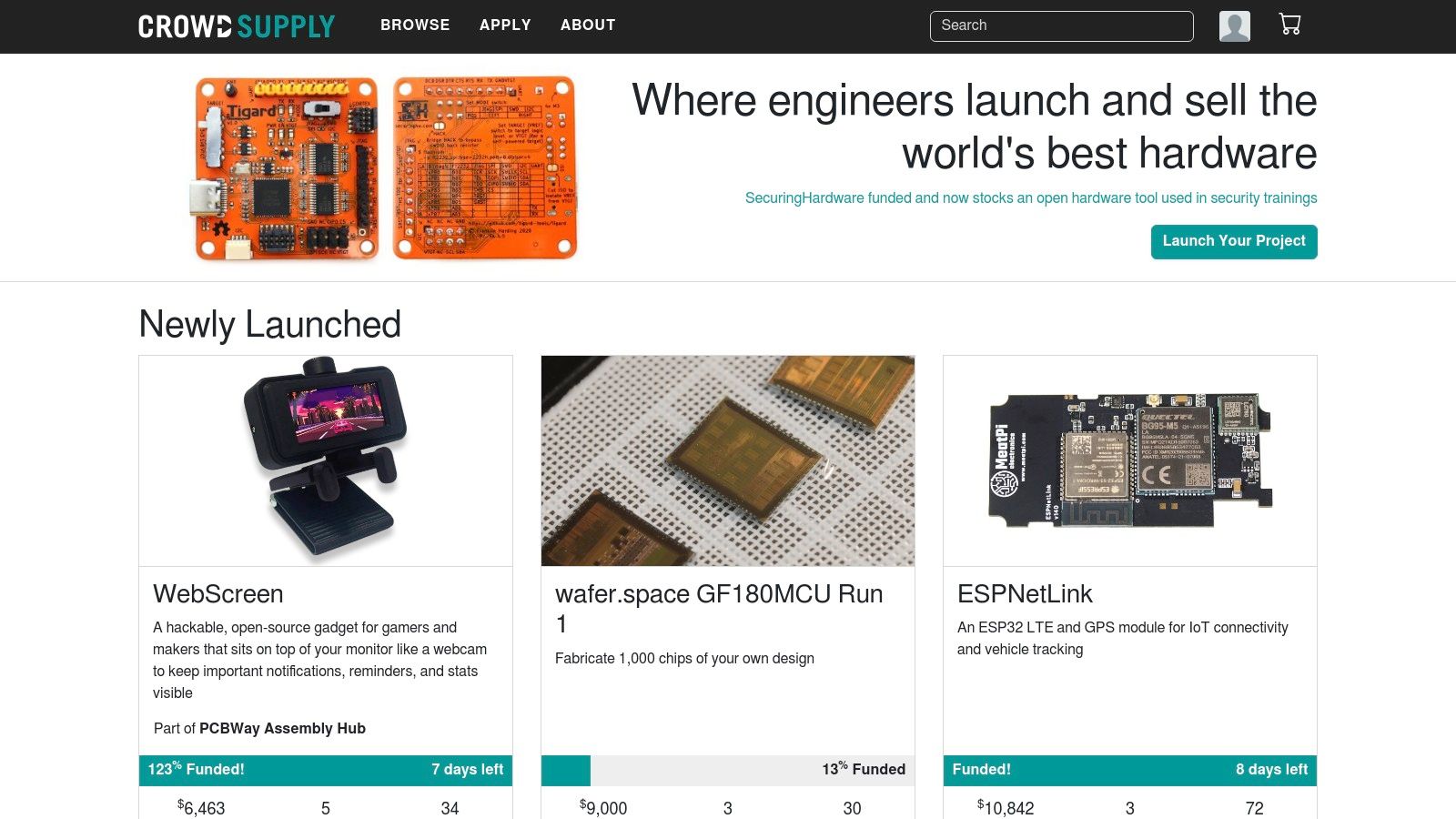Click 'Fabricate 1,000 chips of your own design'
Viewport: 1456px width, 819px height.
684,659
